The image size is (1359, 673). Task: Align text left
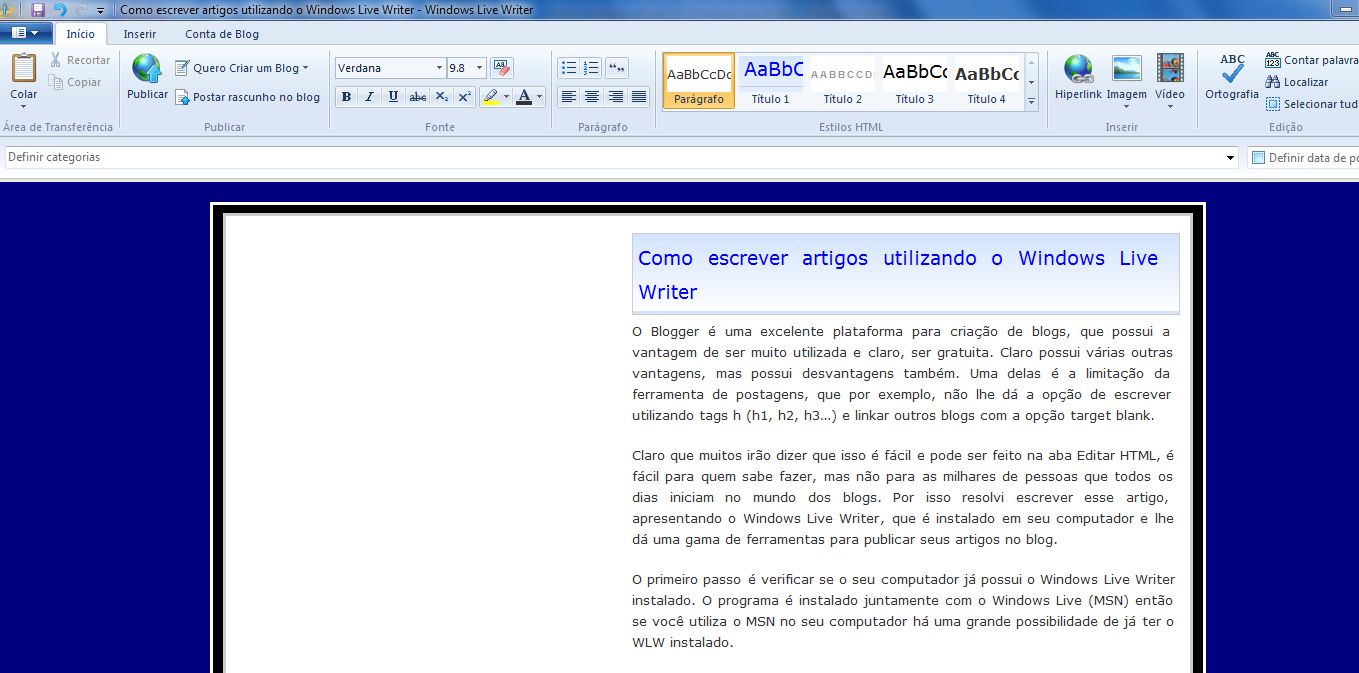click(x=569, y=97)
